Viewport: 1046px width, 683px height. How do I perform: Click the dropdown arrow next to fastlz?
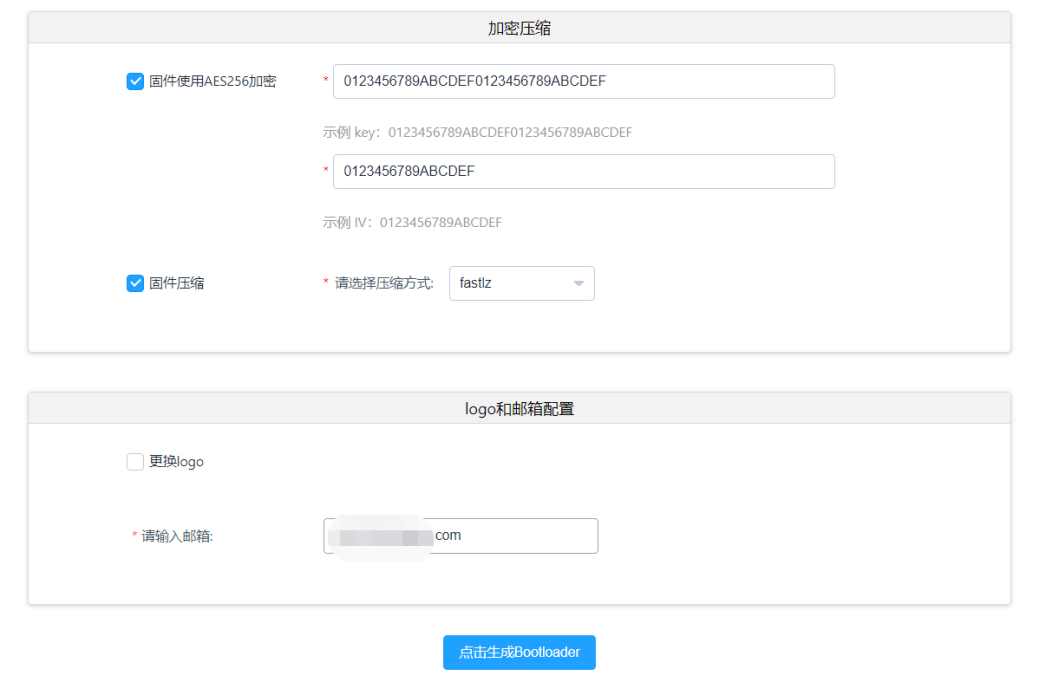578,283
